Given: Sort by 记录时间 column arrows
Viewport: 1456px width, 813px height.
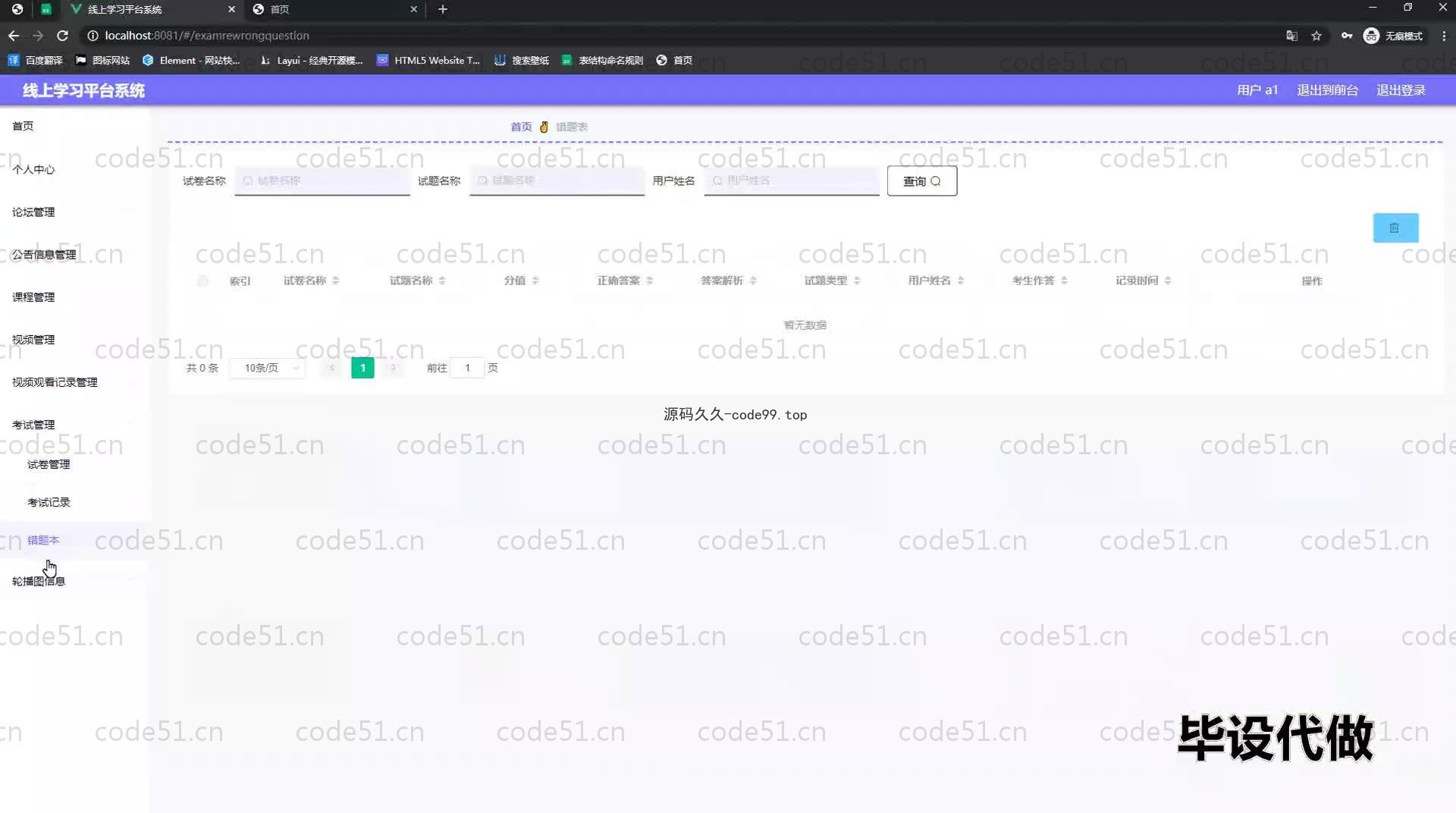Looking at the screenshot, I should point(1168,281).
